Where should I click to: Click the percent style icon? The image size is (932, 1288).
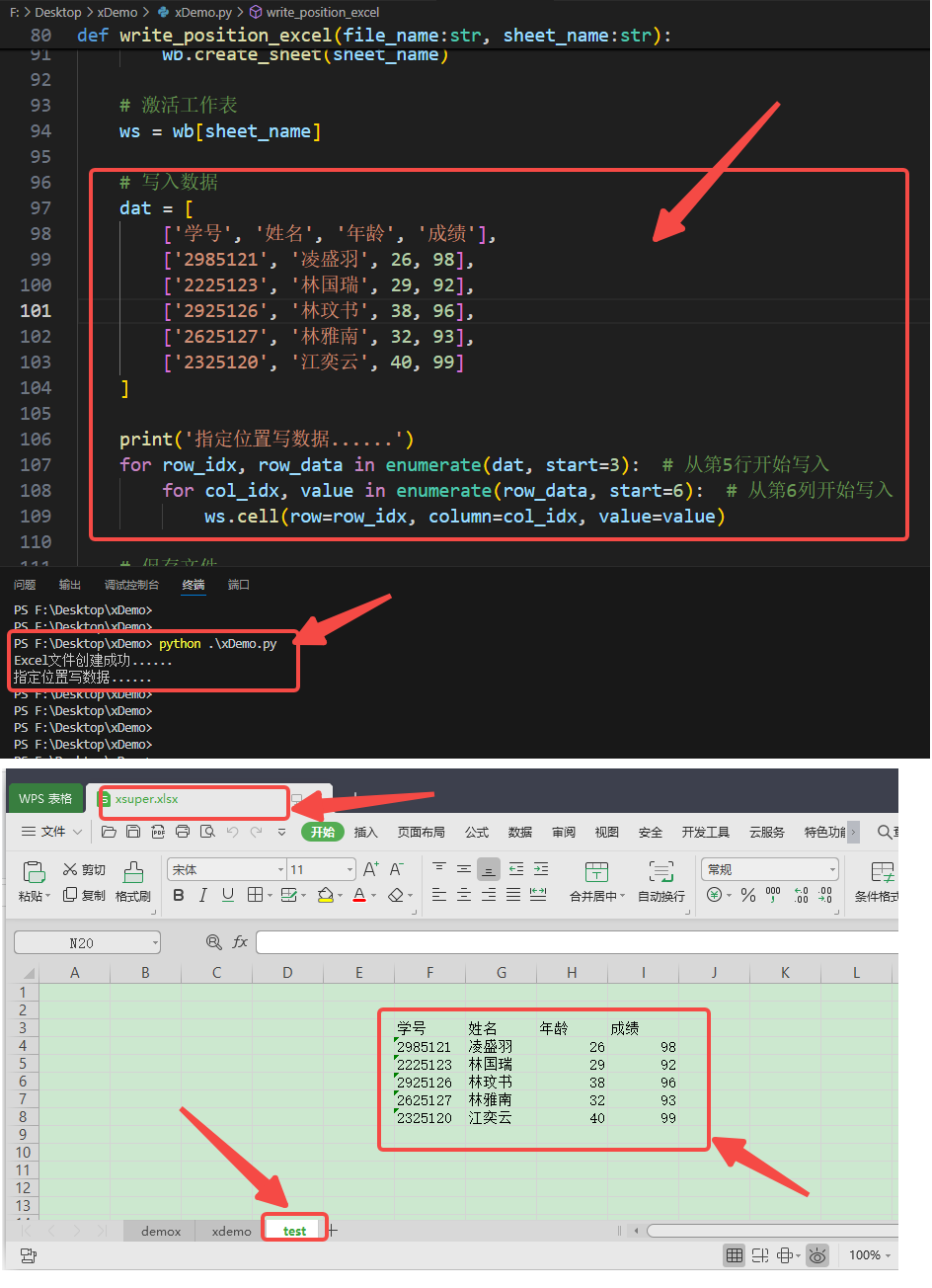pyautogui.click(x=748, y=895)
